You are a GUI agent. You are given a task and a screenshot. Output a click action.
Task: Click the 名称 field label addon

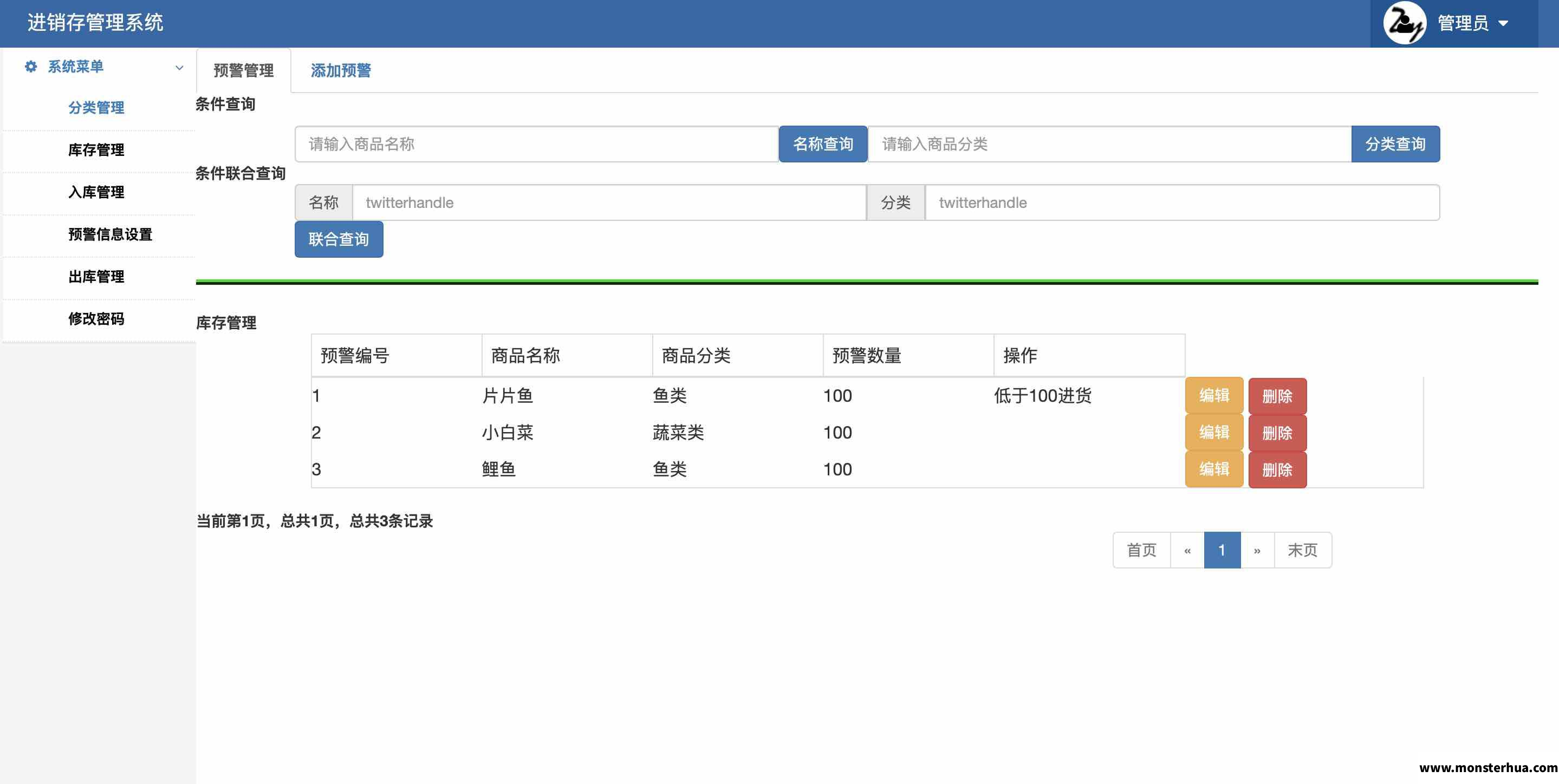coord(324,202)
